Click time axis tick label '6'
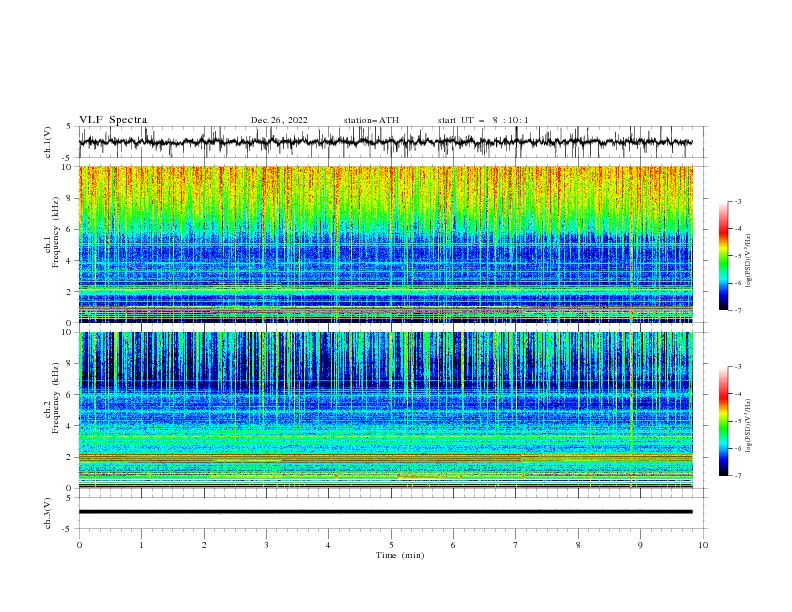Viewport: 792px width, 612px height. 453,545
